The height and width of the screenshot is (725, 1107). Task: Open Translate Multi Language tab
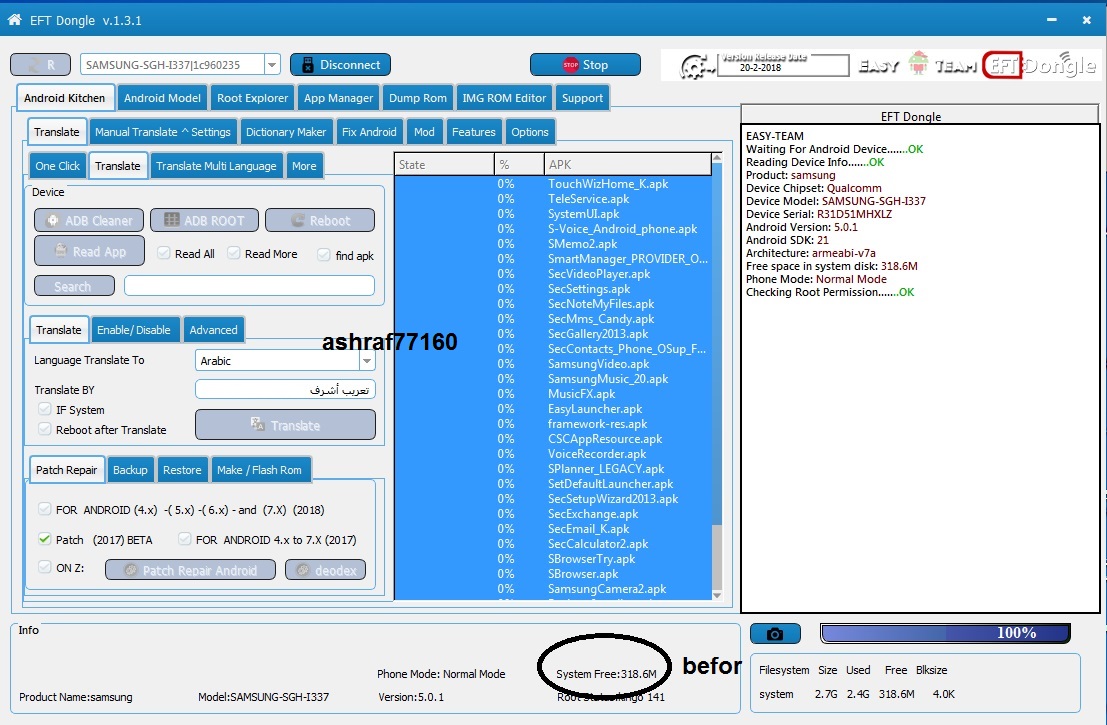click(216, 166)
